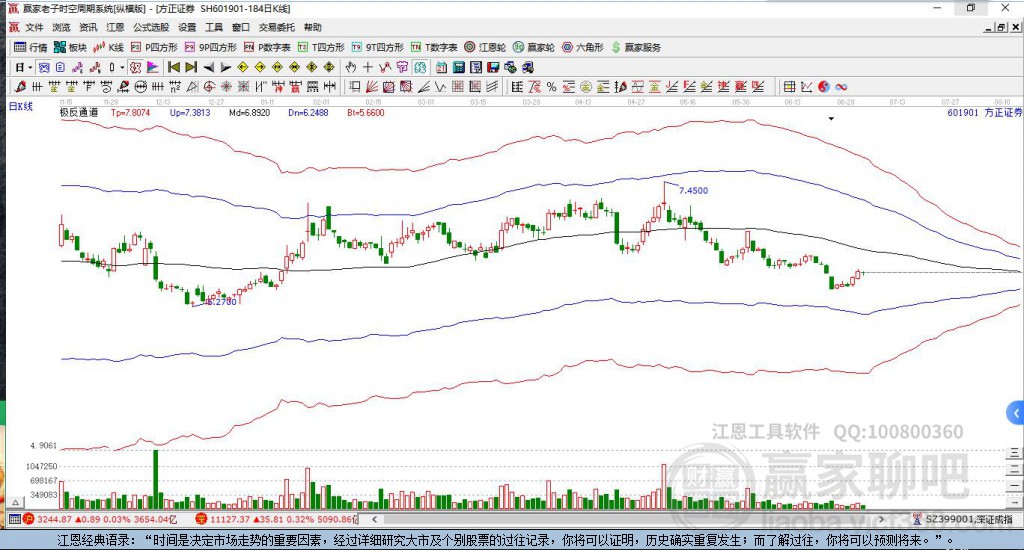Restore the inner child window
The height and width of the screenshot is (550, 1024).
(x=1001, y=27)
